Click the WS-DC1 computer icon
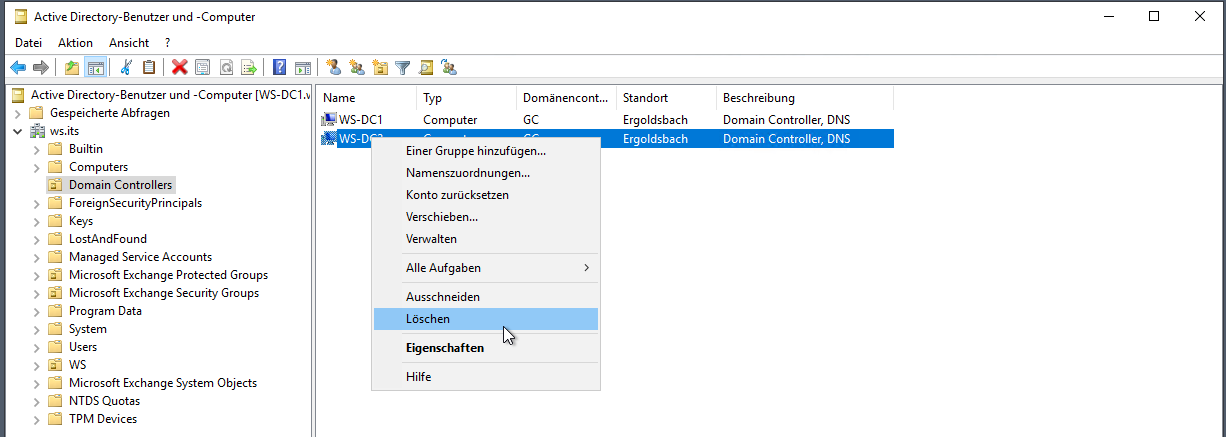This screenshot has width=1226, height=437. 329,120
